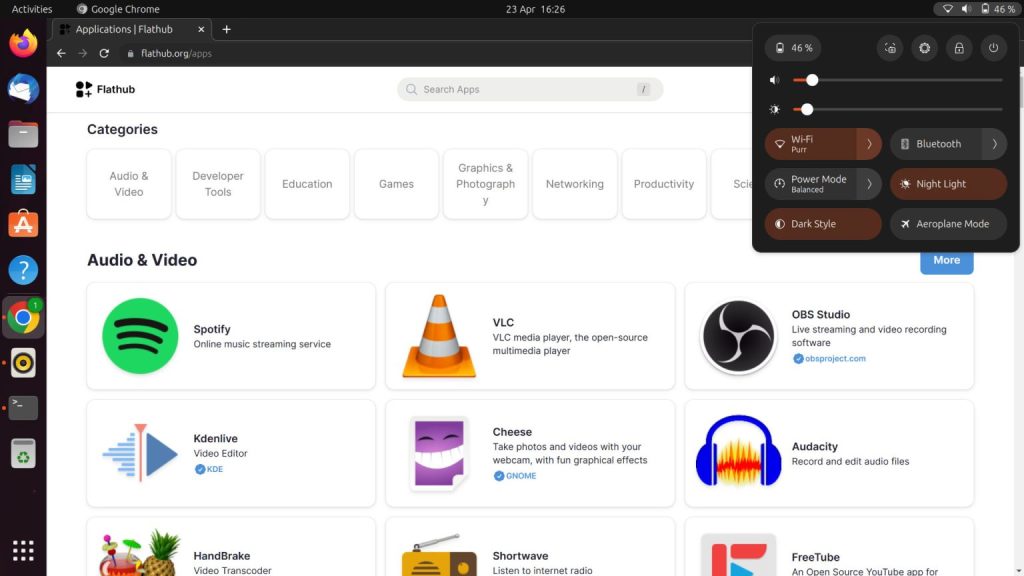Open the power off menu icon
Image resolution: width=1024 pixels, height=576 pixels.
(993, 48)
